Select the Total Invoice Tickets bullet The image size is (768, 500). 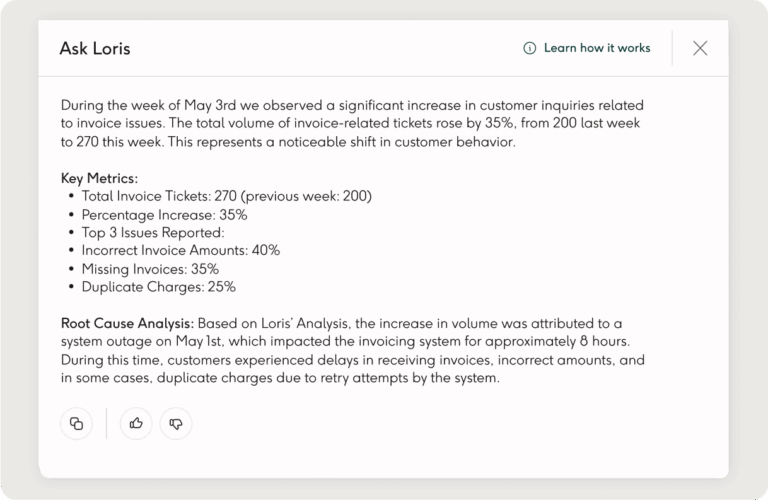(226, 196)
